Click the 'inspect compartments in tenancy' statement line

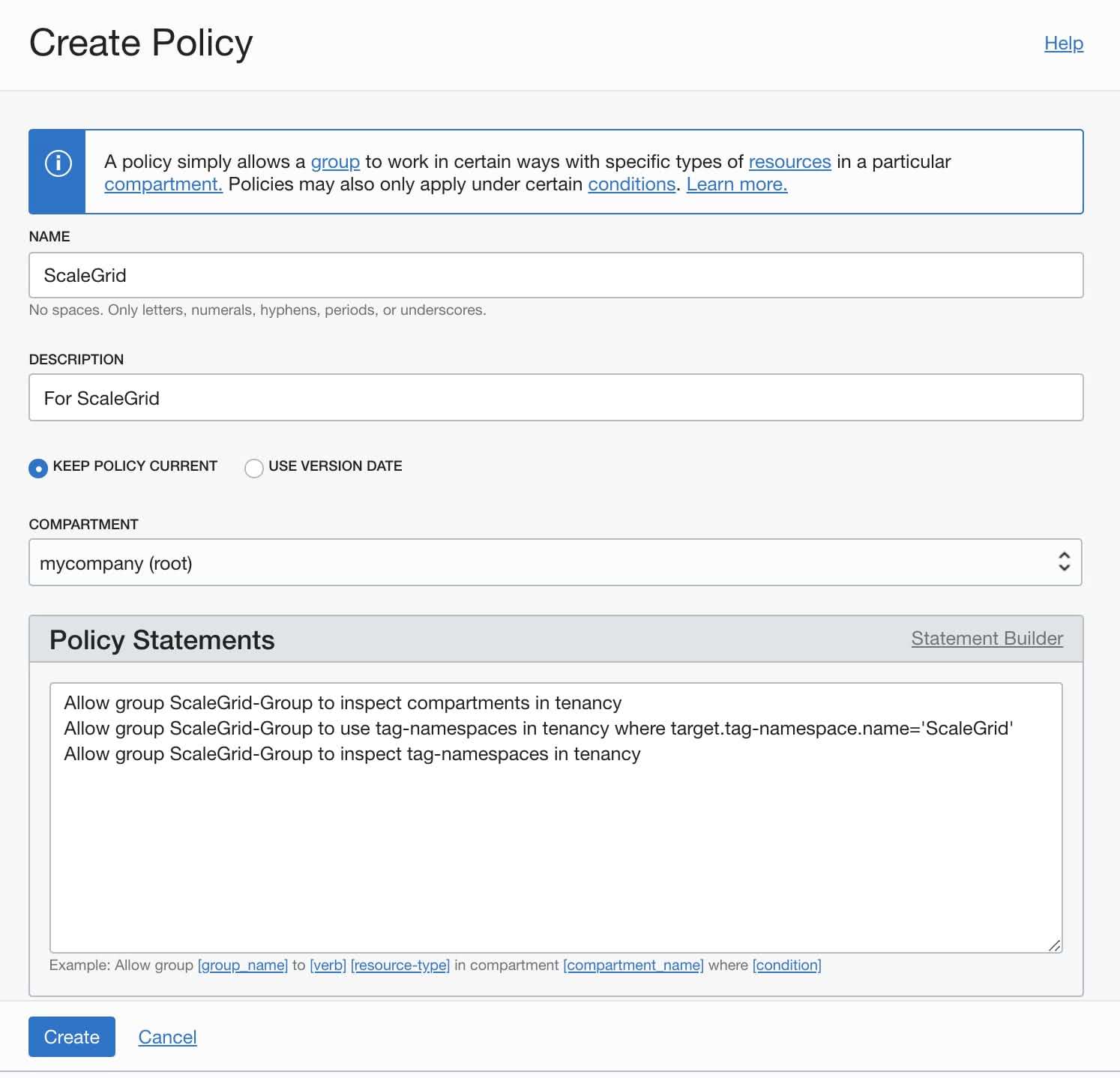(343, 703)
